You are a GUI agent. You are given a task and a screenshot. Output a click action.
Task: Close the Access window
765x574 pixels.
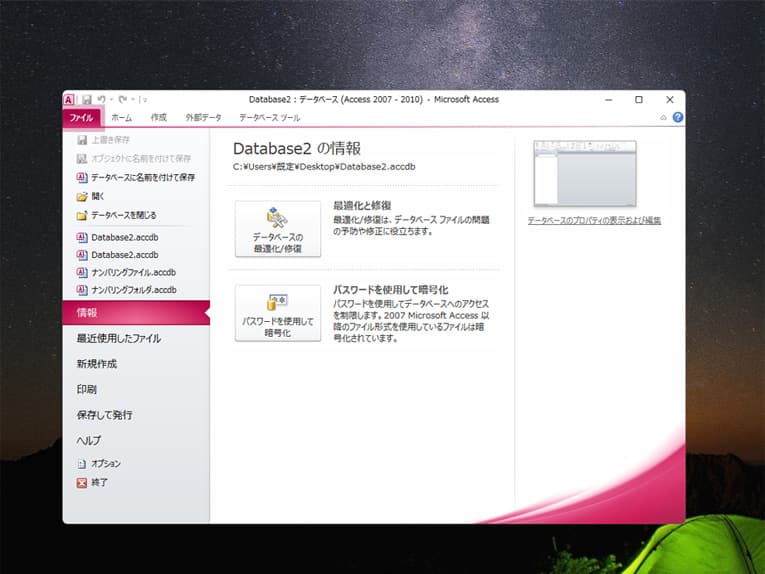tap(670, 99)
